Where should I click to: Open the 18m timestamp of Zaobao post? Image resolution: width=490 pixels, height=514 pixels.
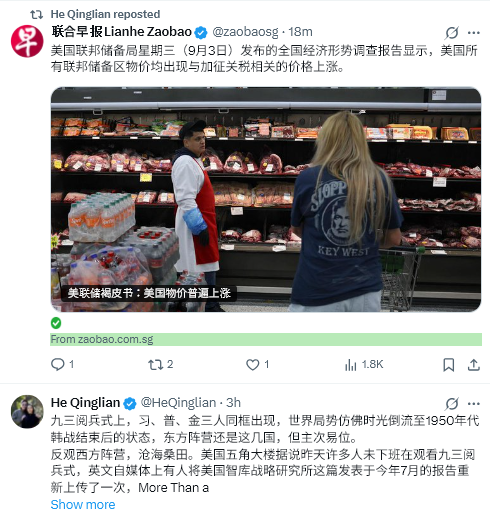[x=300, y=32]
